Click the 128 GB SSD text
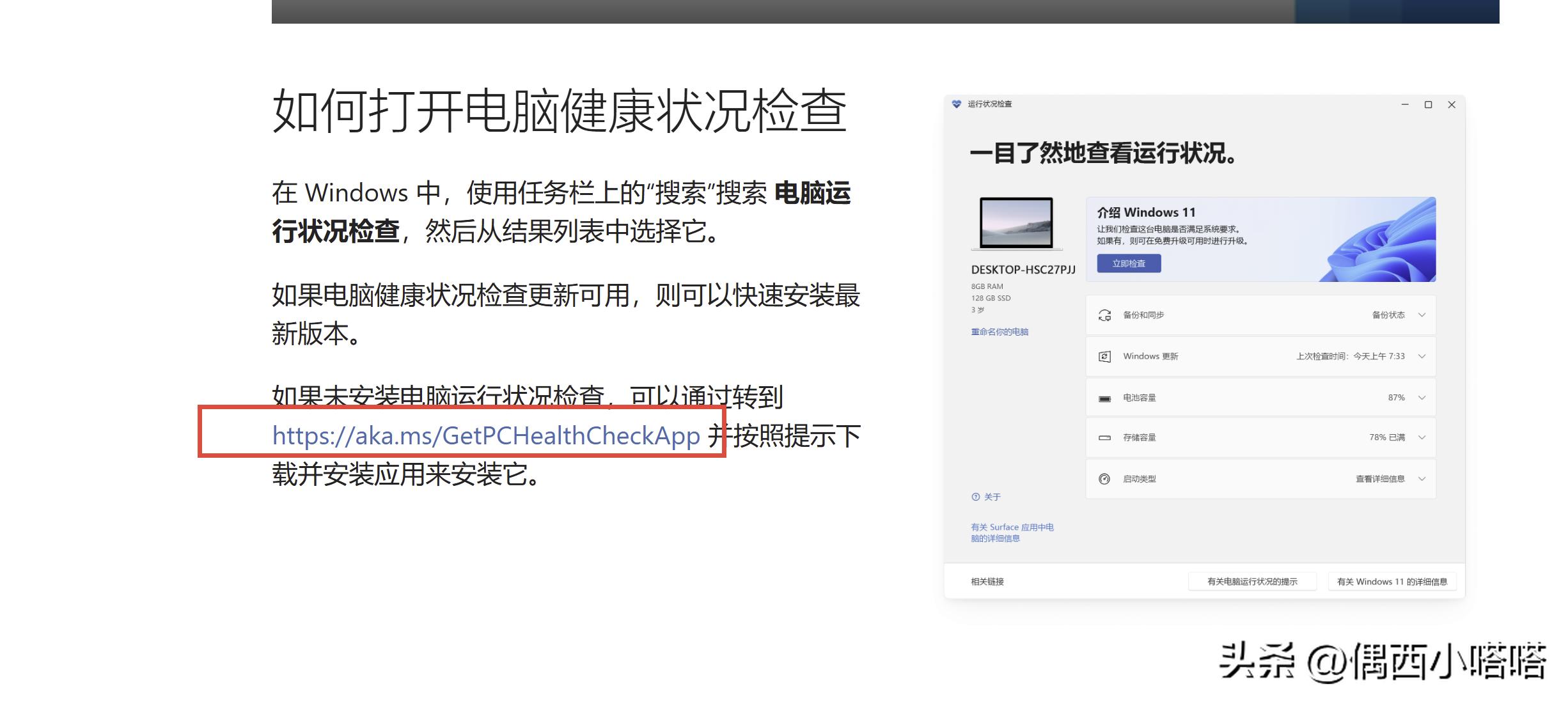The image size is (1568, 702). coord(991,298)
